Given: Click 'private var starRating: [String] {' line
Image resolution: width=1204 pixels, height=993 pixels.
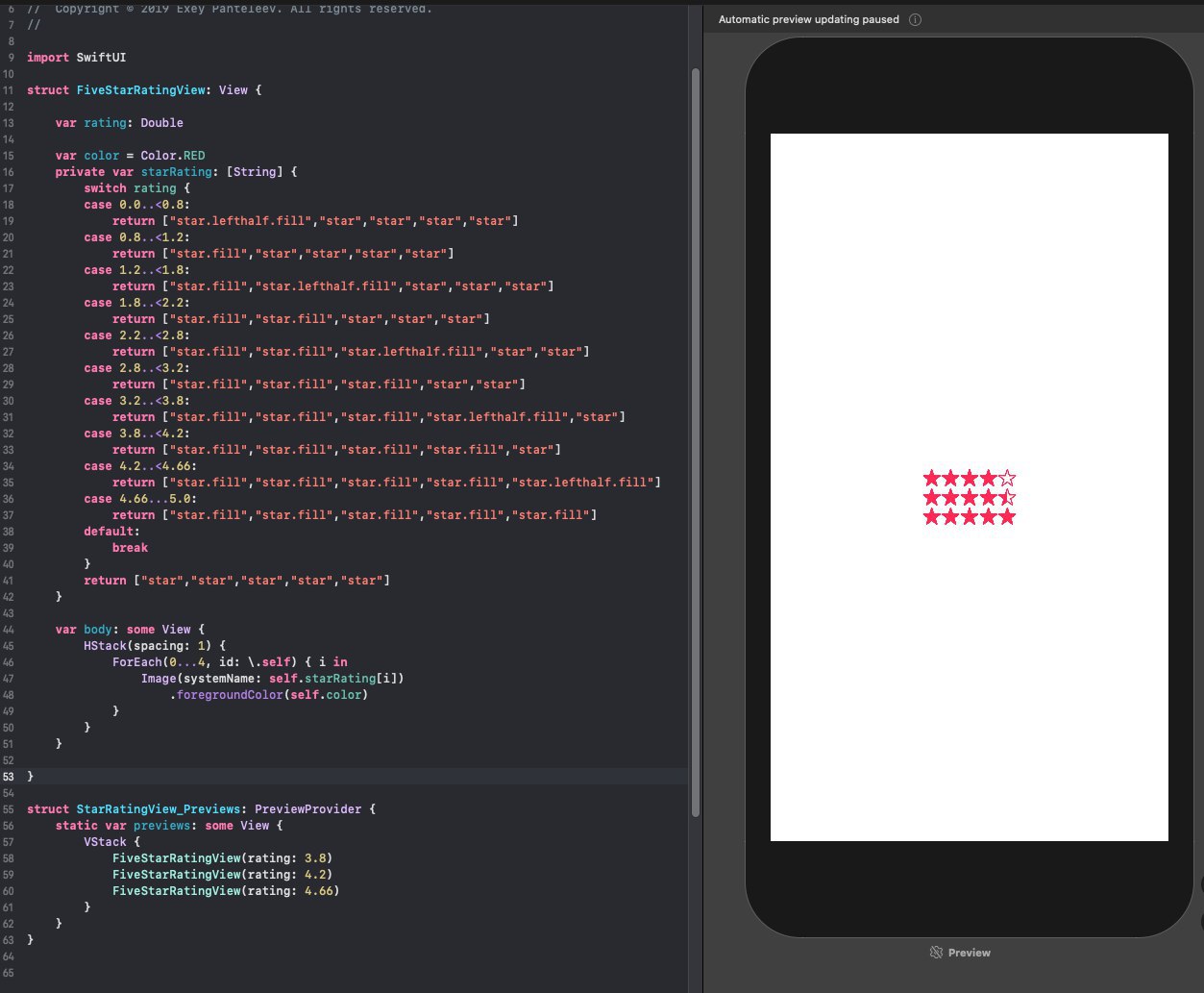Looking at the screenshot, I should (x=176, y=172).
